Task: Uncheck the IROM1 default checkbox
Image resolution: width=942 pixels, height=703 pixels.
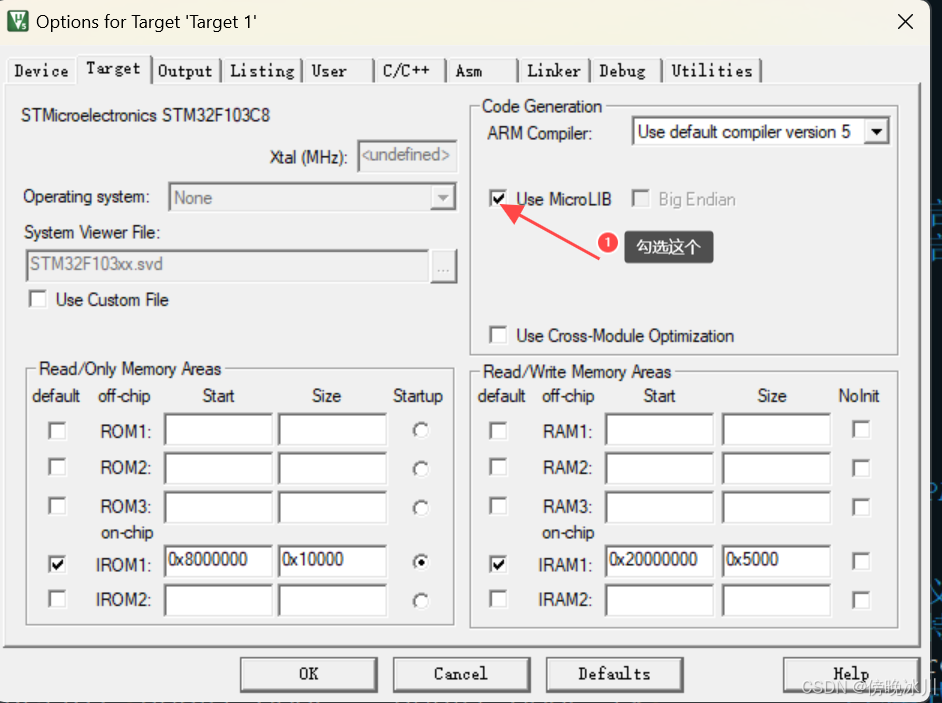Action: click(x=57, y=564)
